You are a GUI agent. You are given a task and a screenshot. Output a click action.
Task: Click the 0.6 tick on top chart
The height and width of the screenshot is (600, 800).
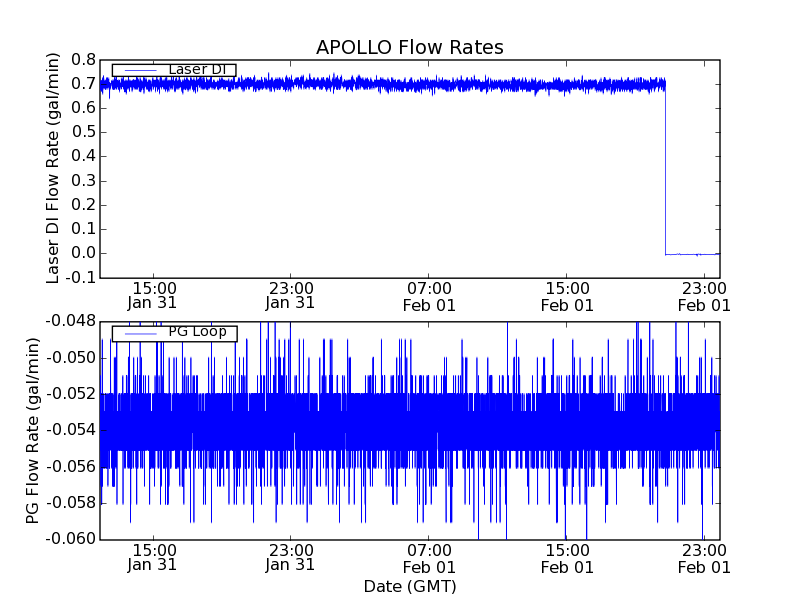(83, 108)
